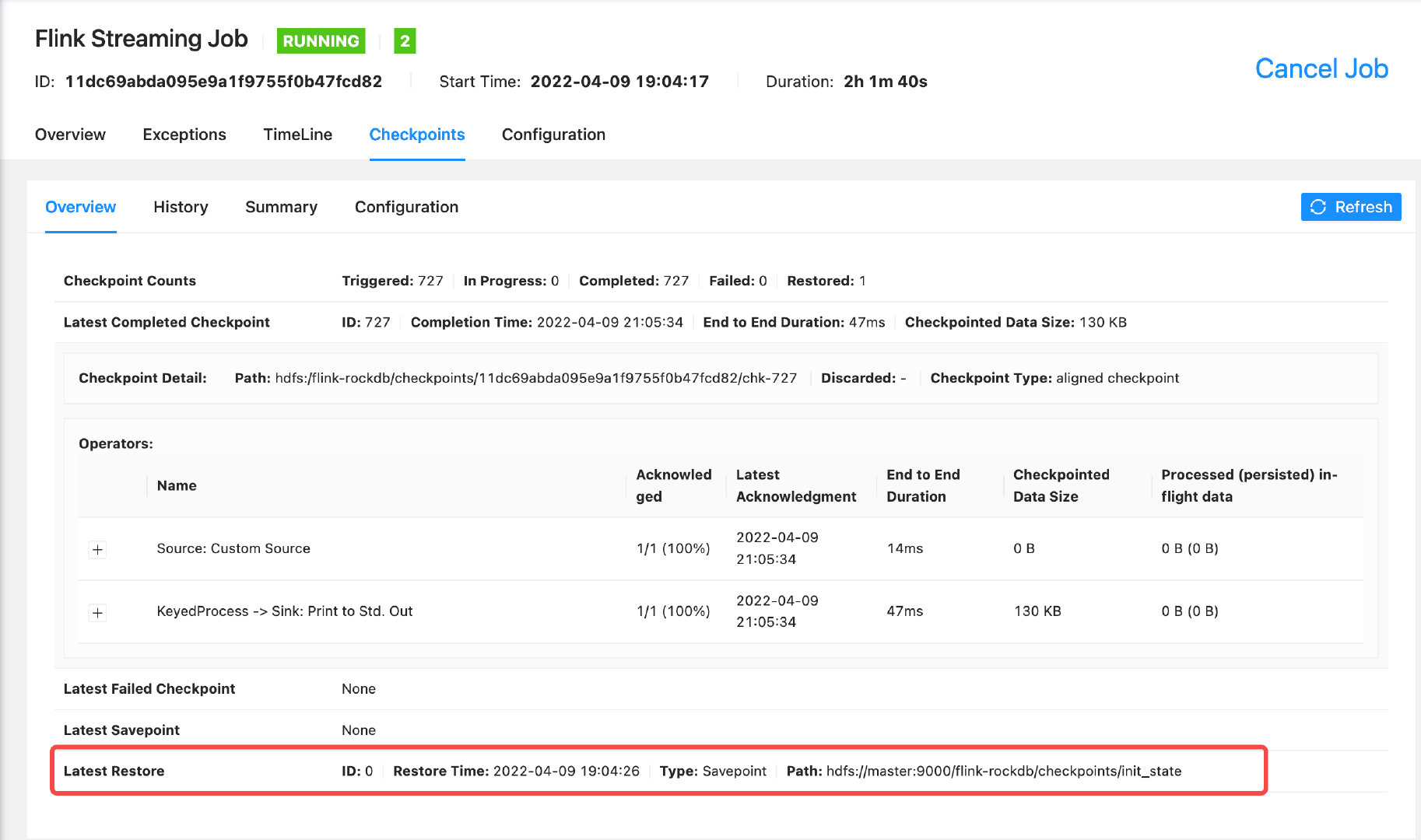Click the green RUNNING status badge
The height and width of the screenshot is (840, 1421).
(x=320, y=40)
